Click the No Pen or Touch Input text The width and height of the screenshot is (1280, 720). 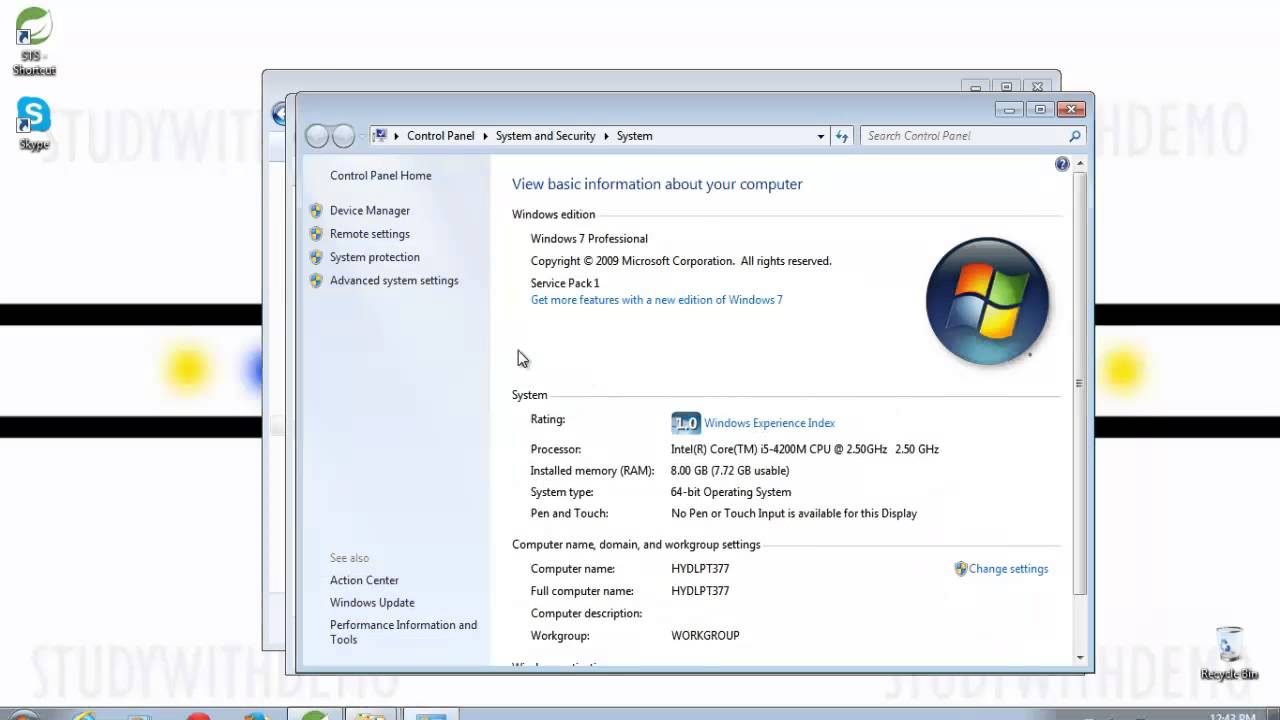pos(794,514)
